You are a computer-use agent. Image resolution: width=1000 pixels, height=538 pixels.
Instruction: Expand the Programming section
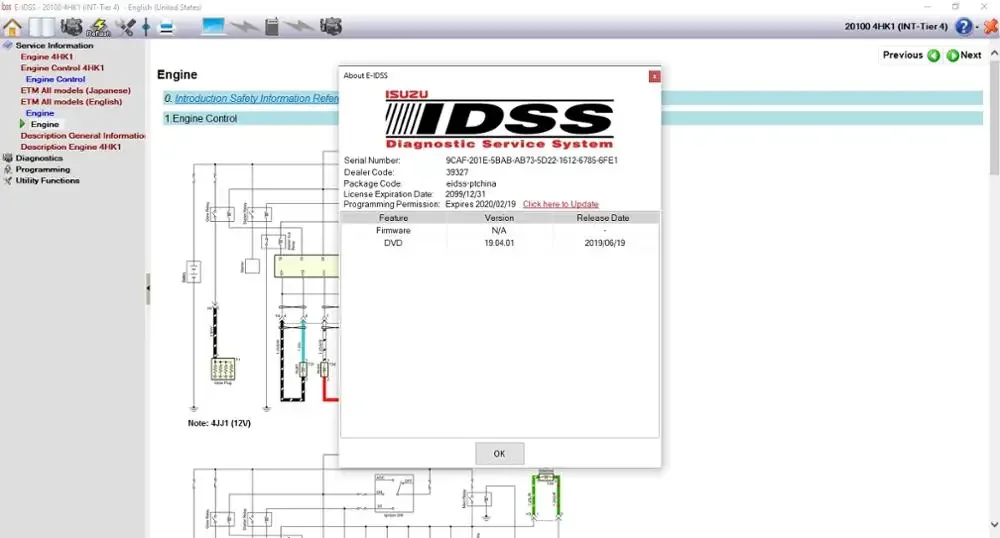click(x=43, y=170)
